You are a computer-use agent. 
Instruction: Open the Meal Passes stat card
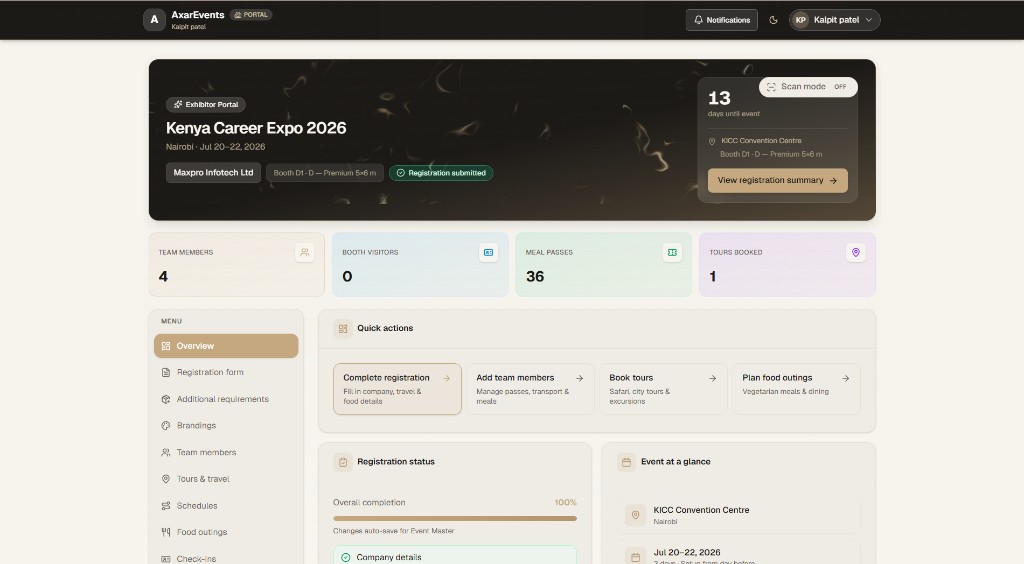click(x=603, y=264)
